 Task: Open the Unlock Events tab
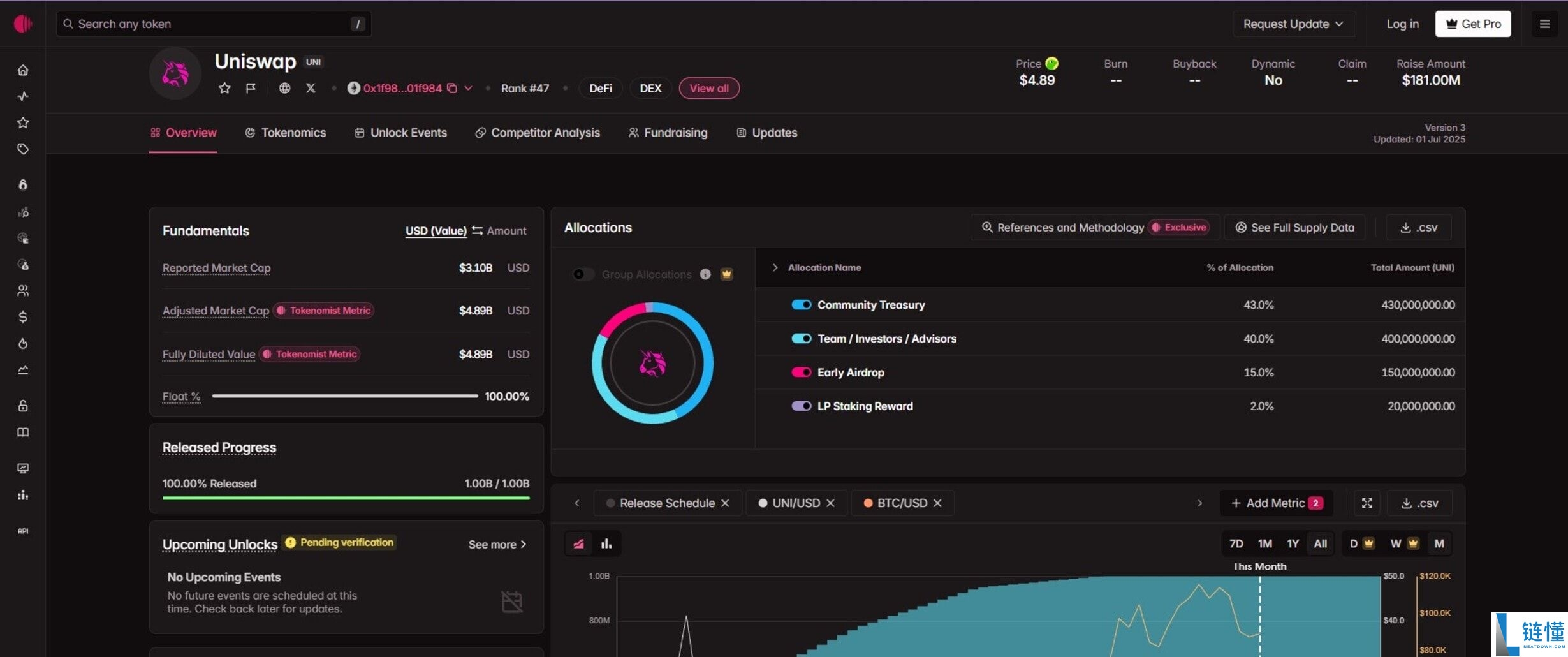point(400,133)
